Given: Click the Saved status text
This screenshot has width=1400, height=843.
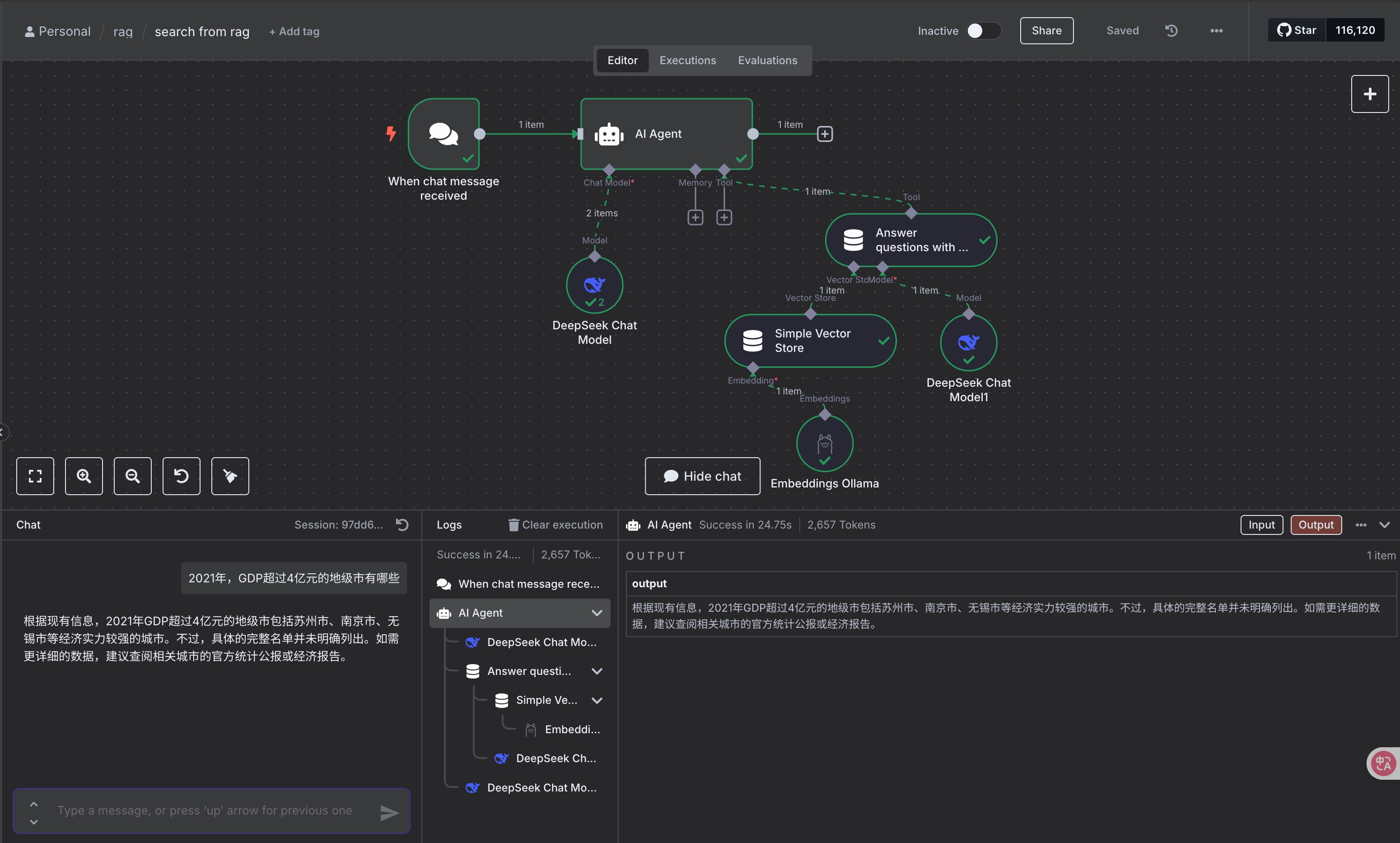Looking at the screenshot, I should 1122,31.
